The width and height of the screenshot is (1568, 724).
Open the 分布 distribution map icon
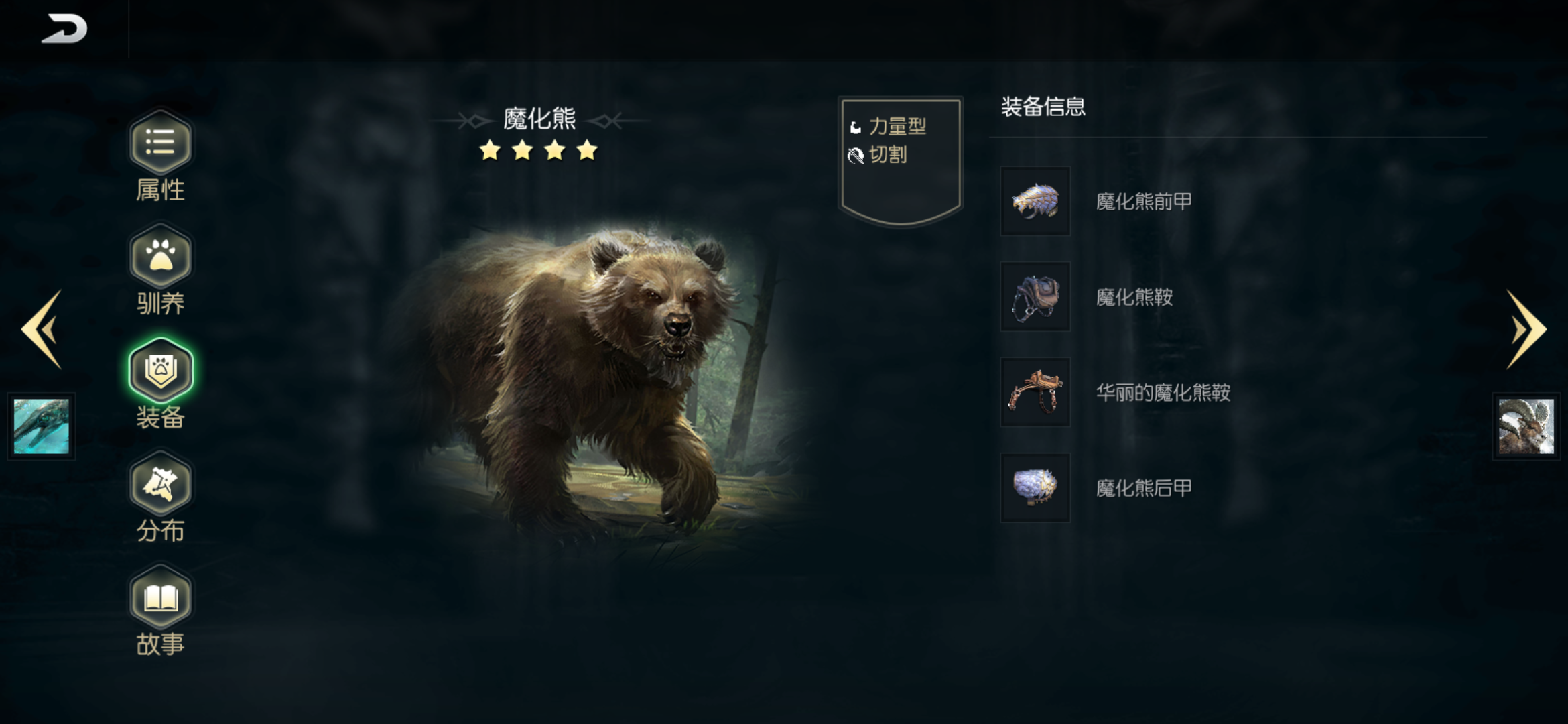click(x=160, y=483)
